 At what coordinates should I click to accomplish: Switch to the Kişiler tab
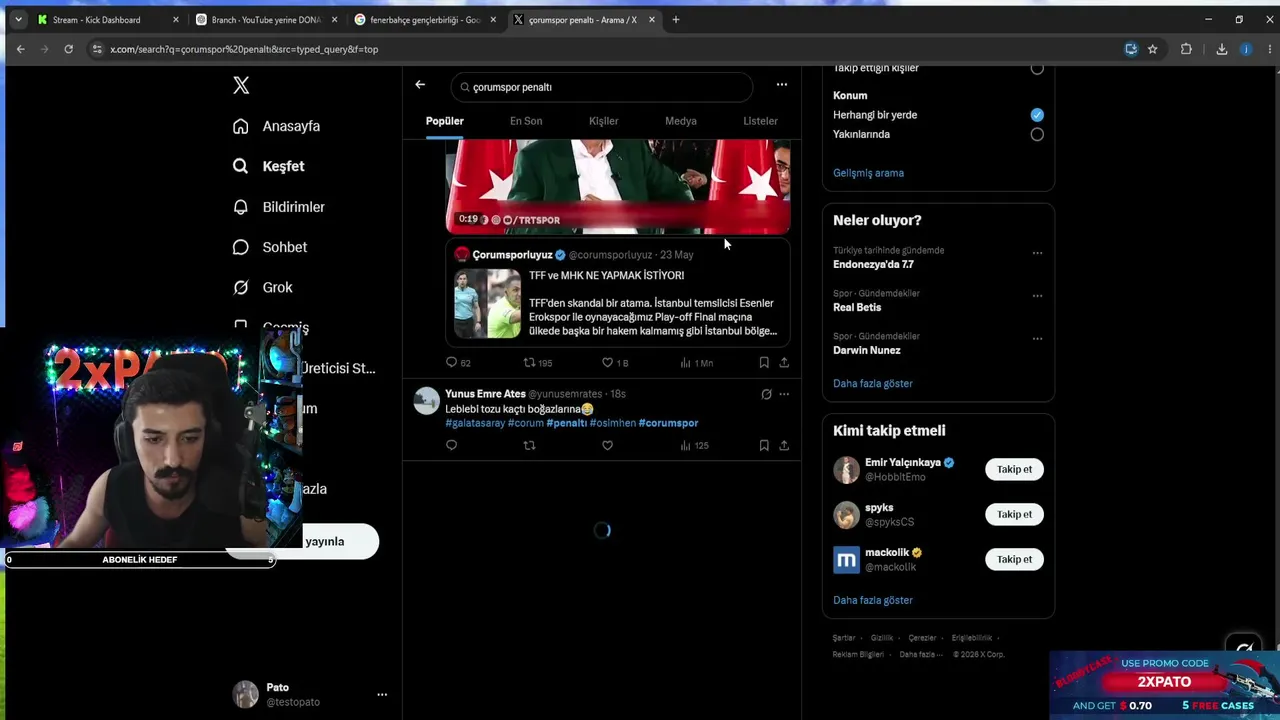click(x=603, y=121)
